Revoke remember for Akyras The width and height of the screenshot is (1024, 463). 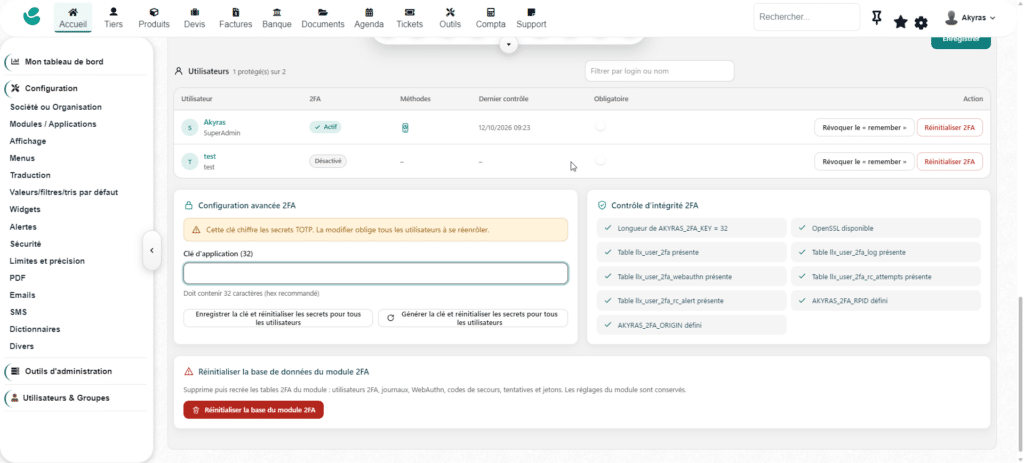click(x=864, y=127)
